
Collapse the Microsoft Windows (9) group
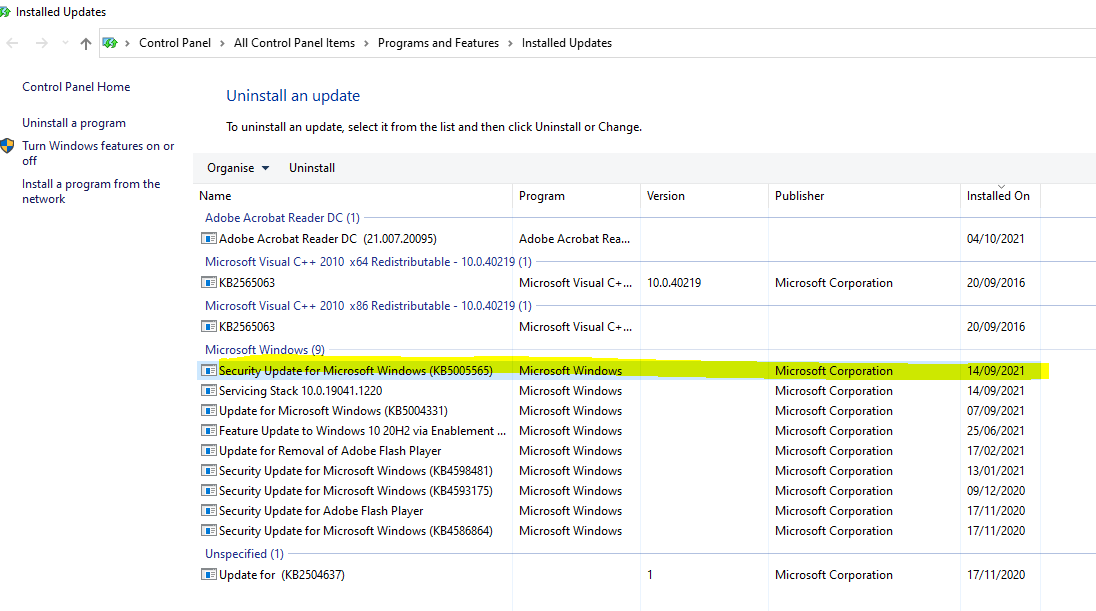(x=264, y=350)
